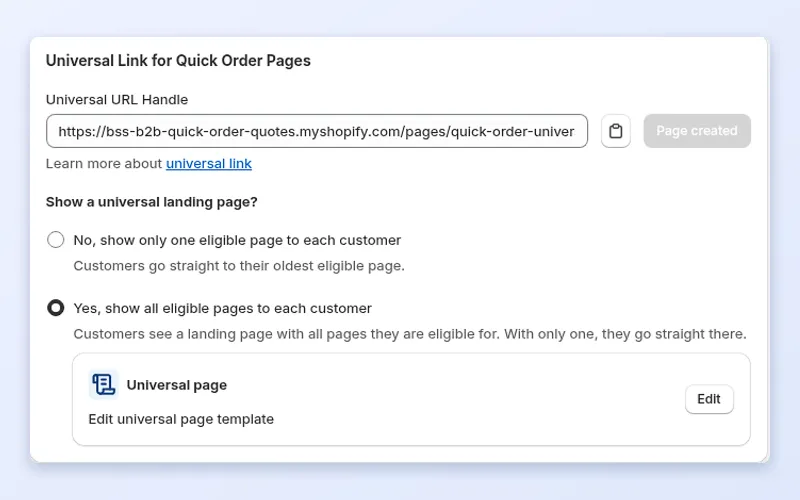
Task: Click 'Universal URL Handle' field label
Action: pos(117,99)
